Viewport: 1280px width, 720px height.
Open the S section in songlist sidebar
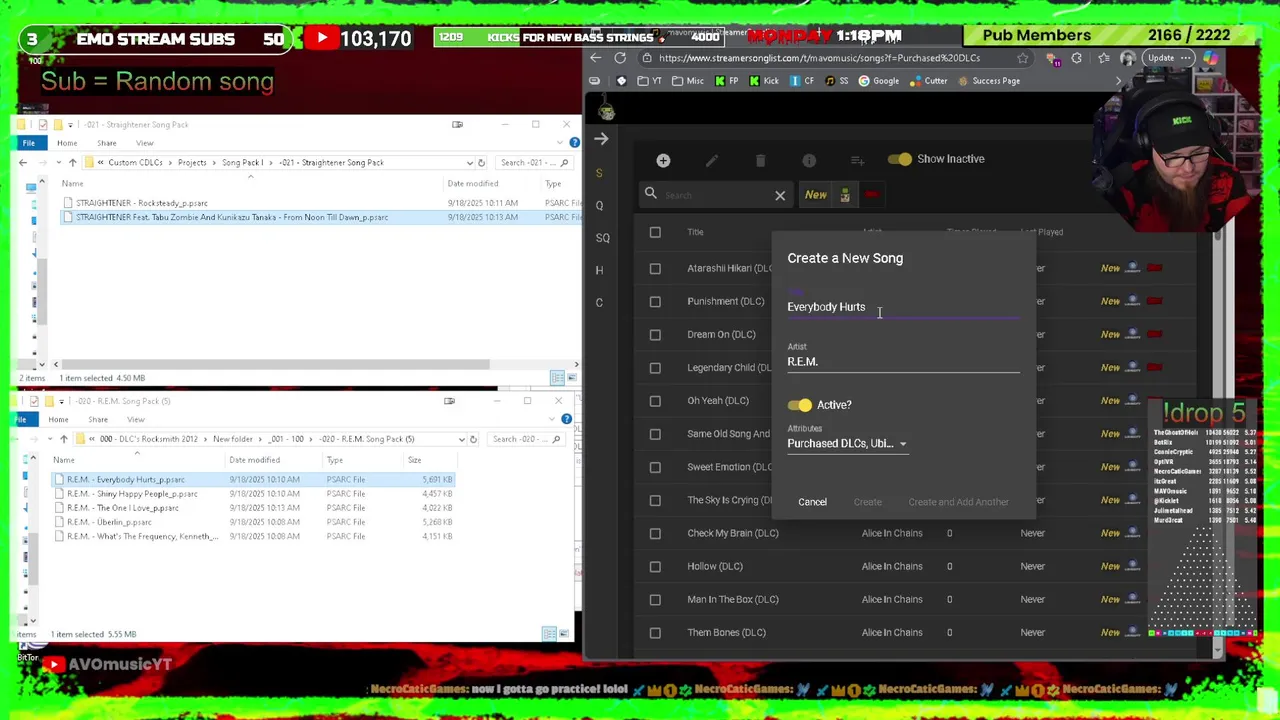(x=599, y=173)
